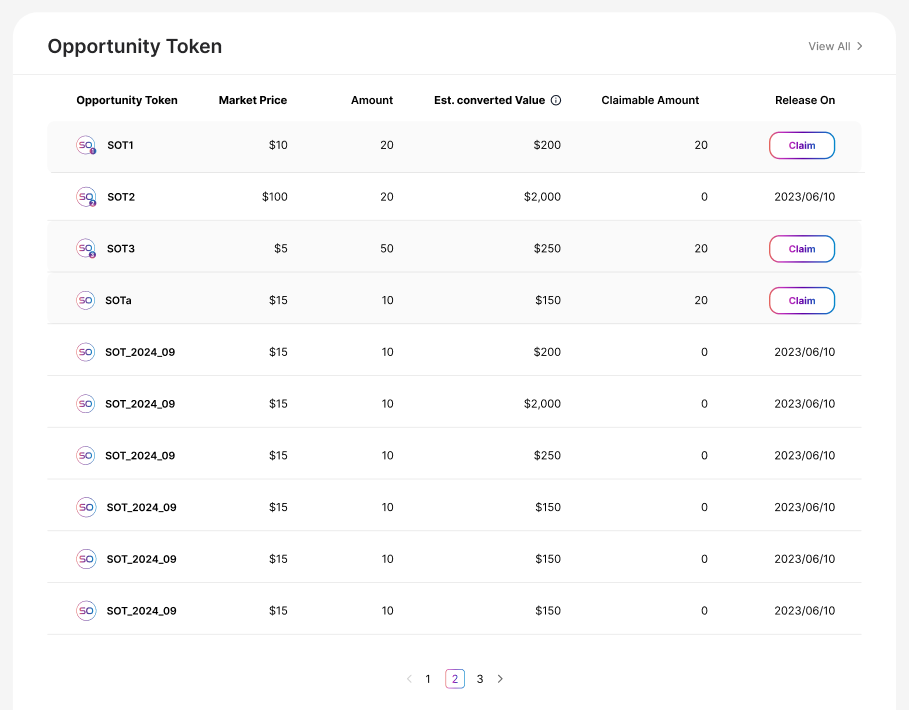Claim the SOT1 tokens
The image size is (909, 710).
click(801, 145)
